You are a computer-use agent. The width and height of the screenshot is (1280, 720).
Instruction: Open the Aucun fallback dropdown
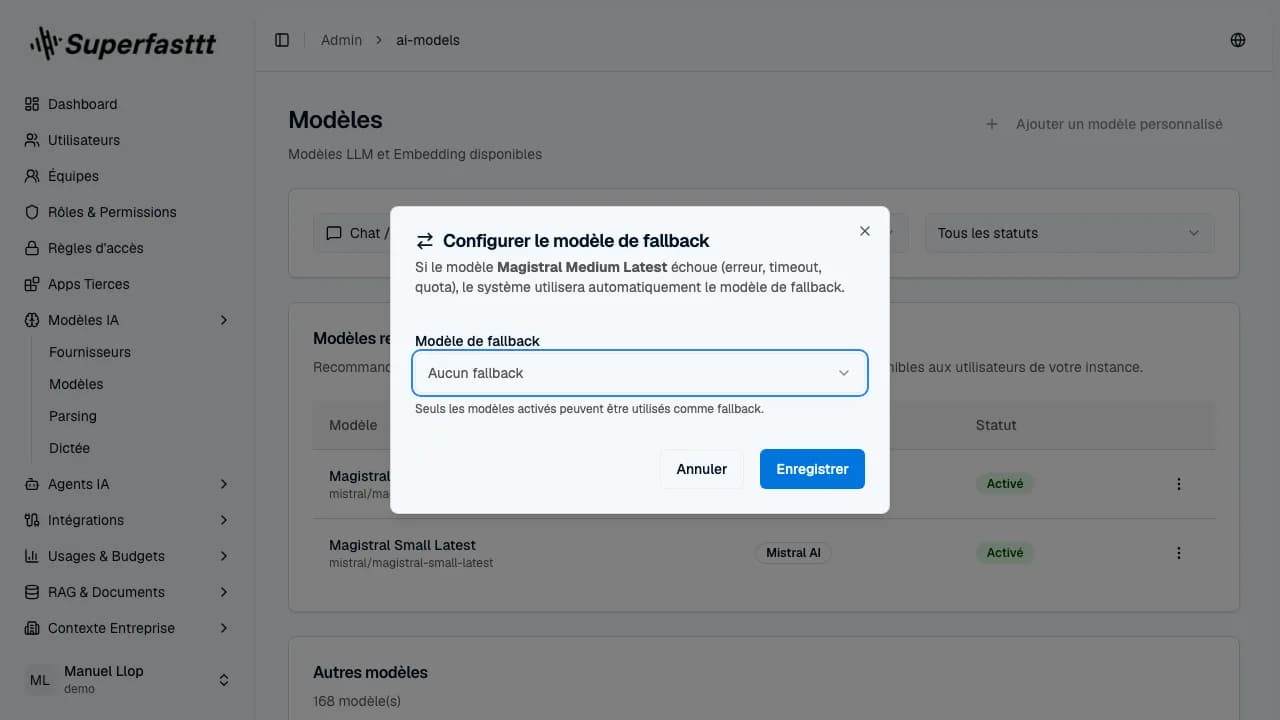640,373
